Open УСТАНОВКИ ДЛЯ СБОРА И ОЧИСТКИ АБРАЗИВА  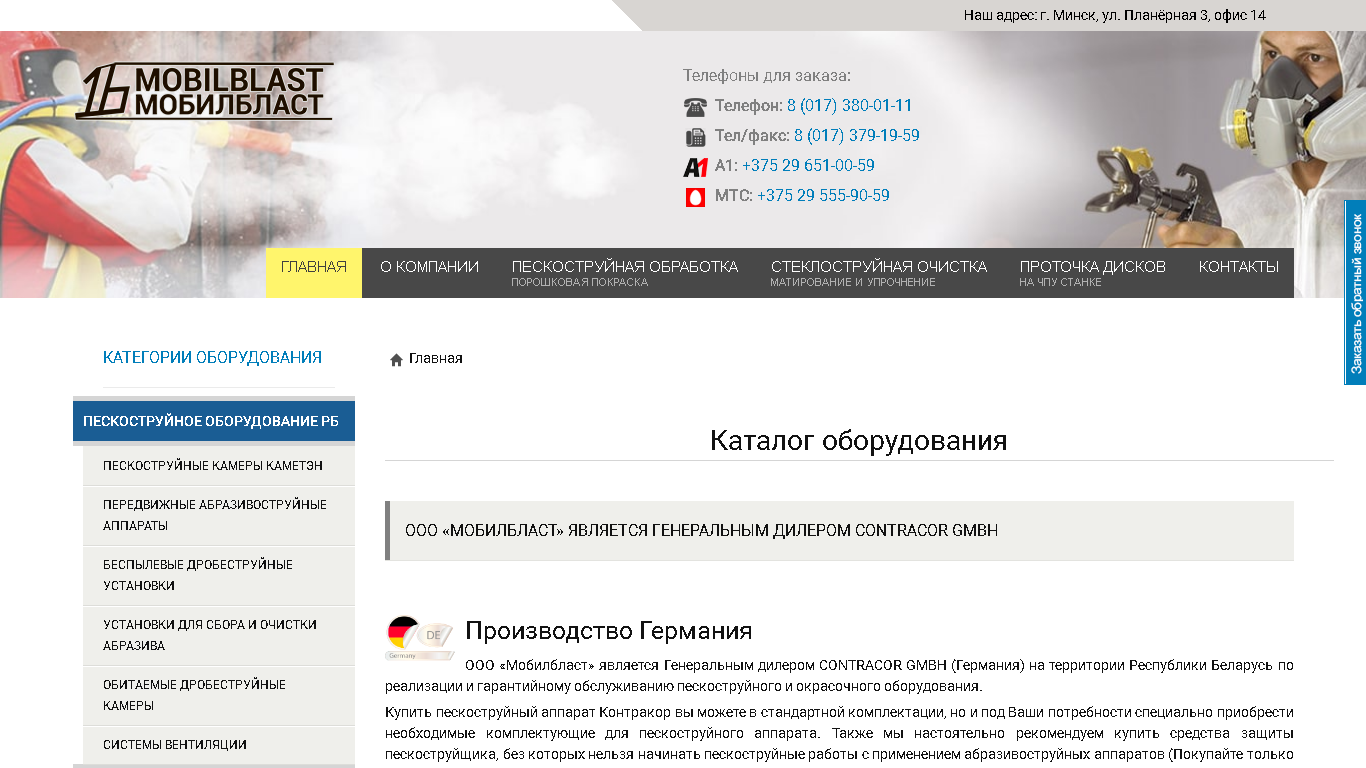(x=219, y=635)
